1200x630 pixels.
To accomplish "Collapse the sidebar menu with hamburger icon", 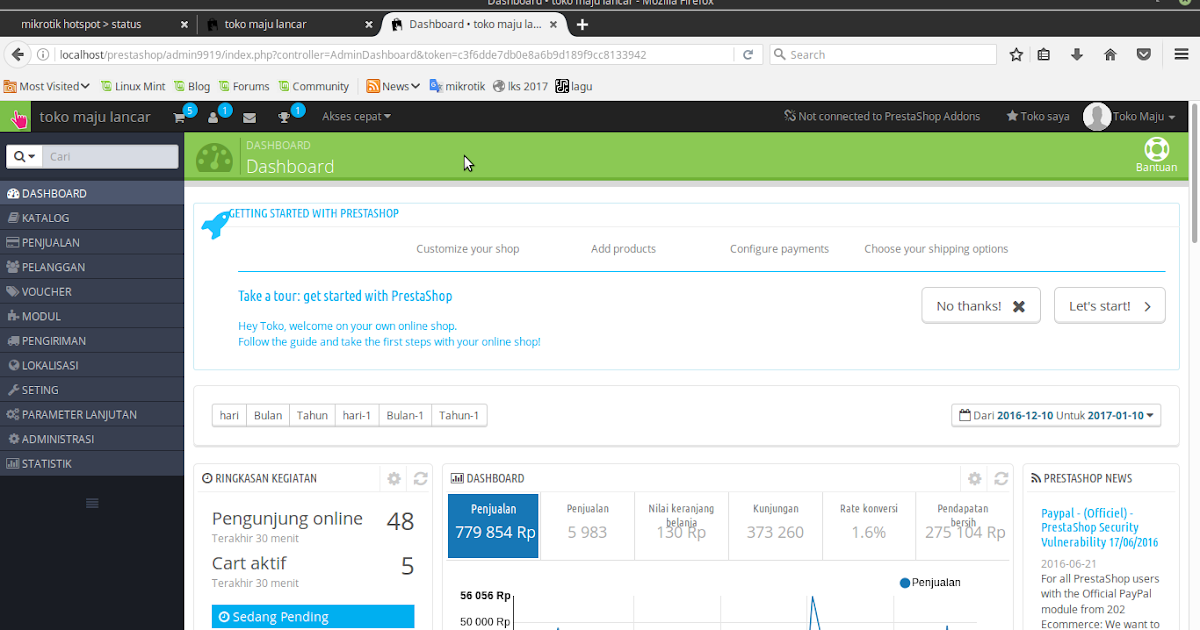I will (92, 503).
